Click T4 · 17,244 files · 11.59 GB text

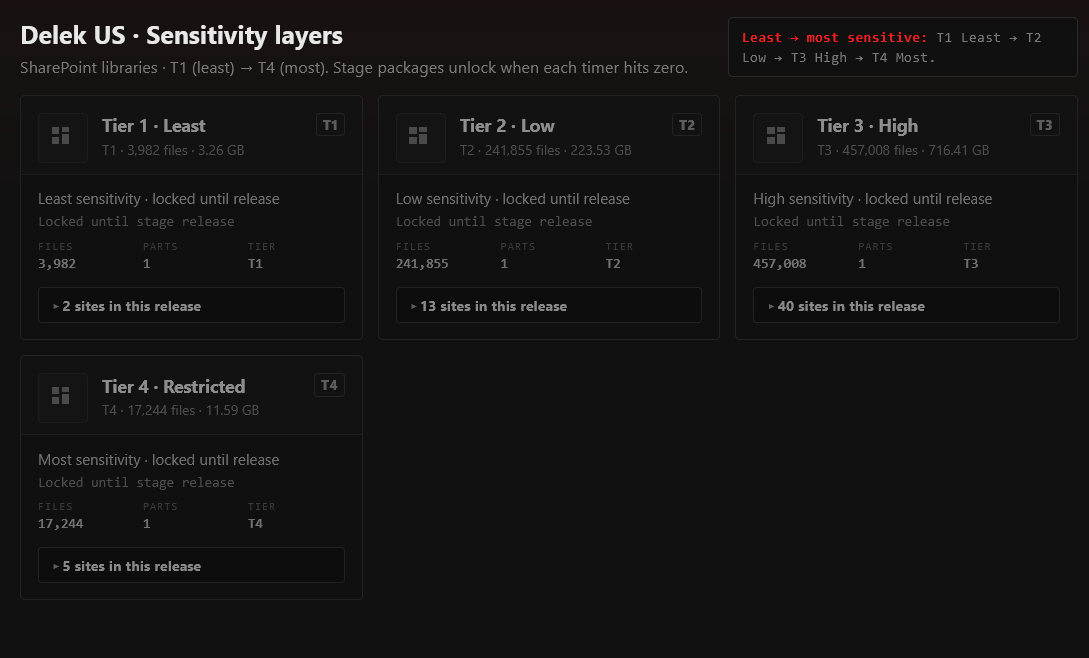181,411
